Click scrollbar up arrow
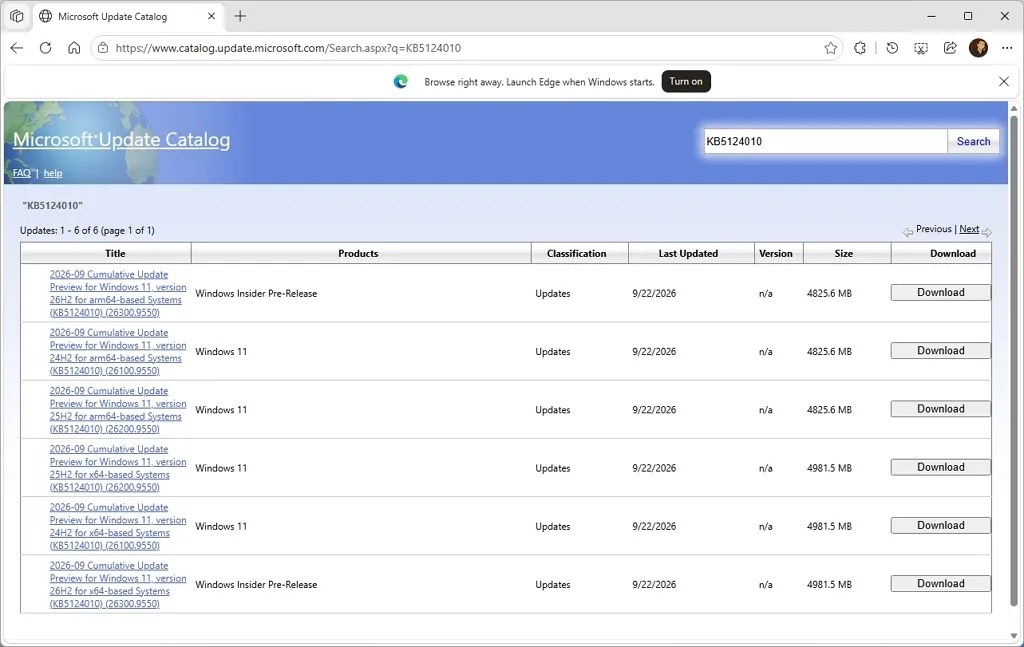Screen dimensions: 1024x647 [x=1014, y=108]
